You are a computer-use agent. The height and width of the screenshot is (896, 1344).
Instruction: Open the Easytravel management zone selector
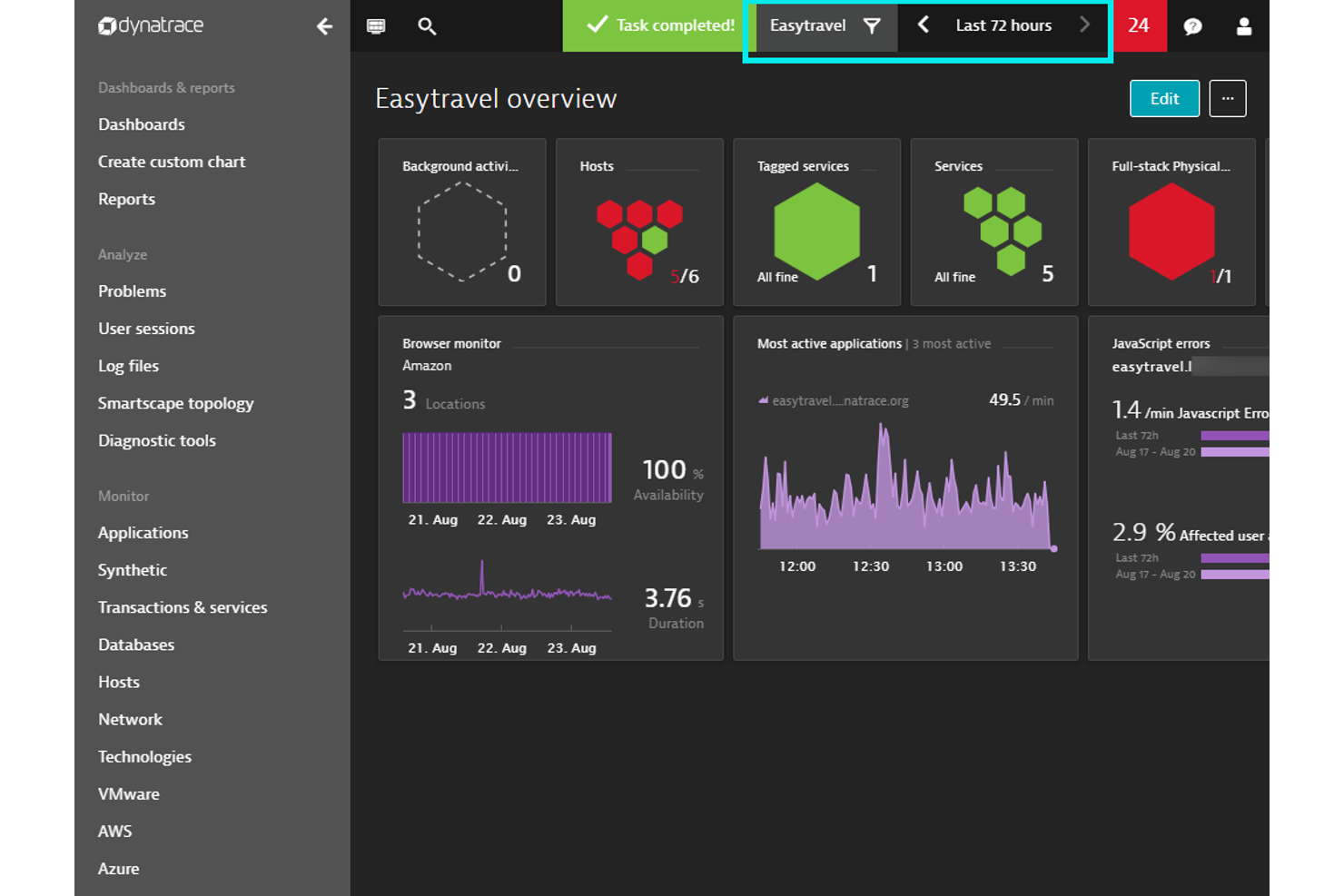(807, 25)
